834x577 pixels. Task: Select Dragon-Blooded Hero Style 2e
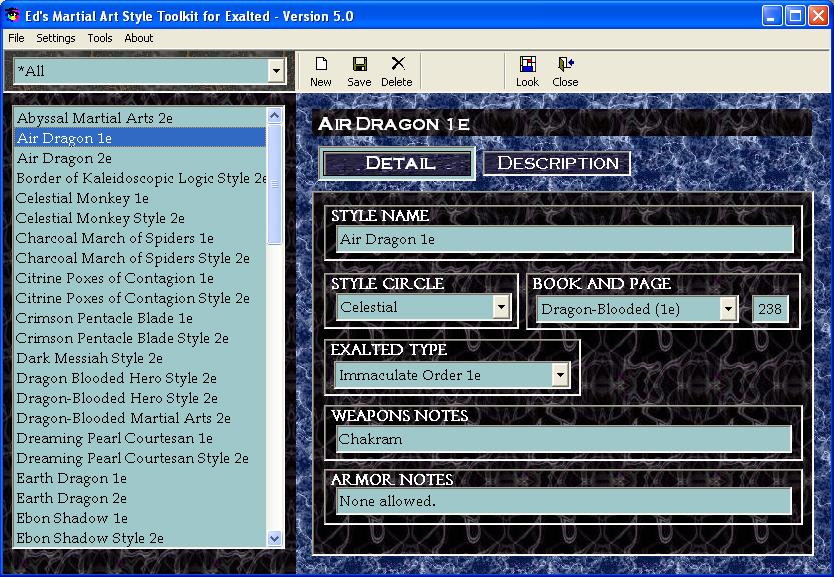pyautogui.click(x=140, y=398)
